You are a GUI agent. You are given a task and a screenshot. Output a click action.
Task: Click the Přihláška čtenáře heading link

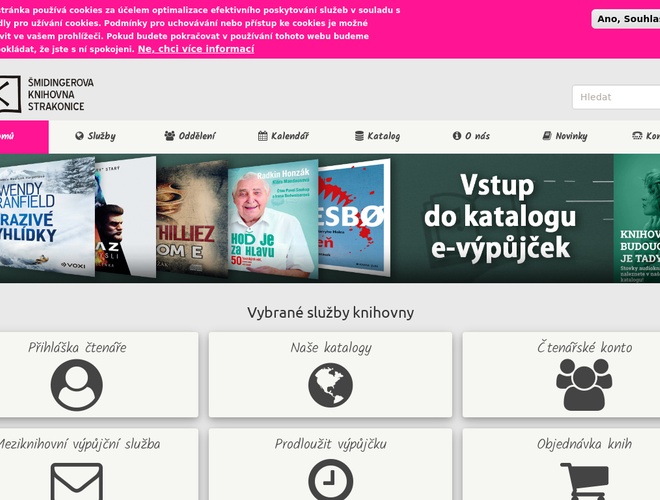[x=77, y=348]
